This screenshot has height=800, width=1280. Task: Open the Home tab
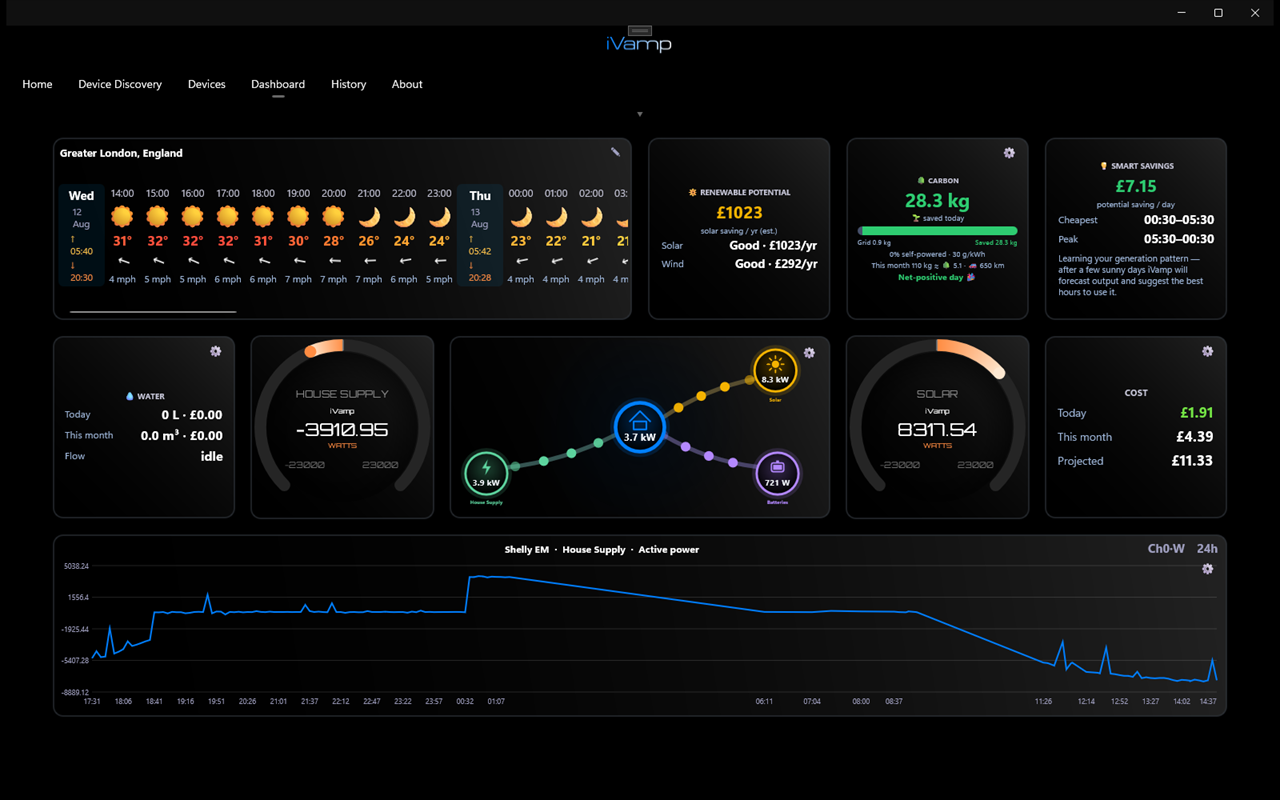pos(37,84)
